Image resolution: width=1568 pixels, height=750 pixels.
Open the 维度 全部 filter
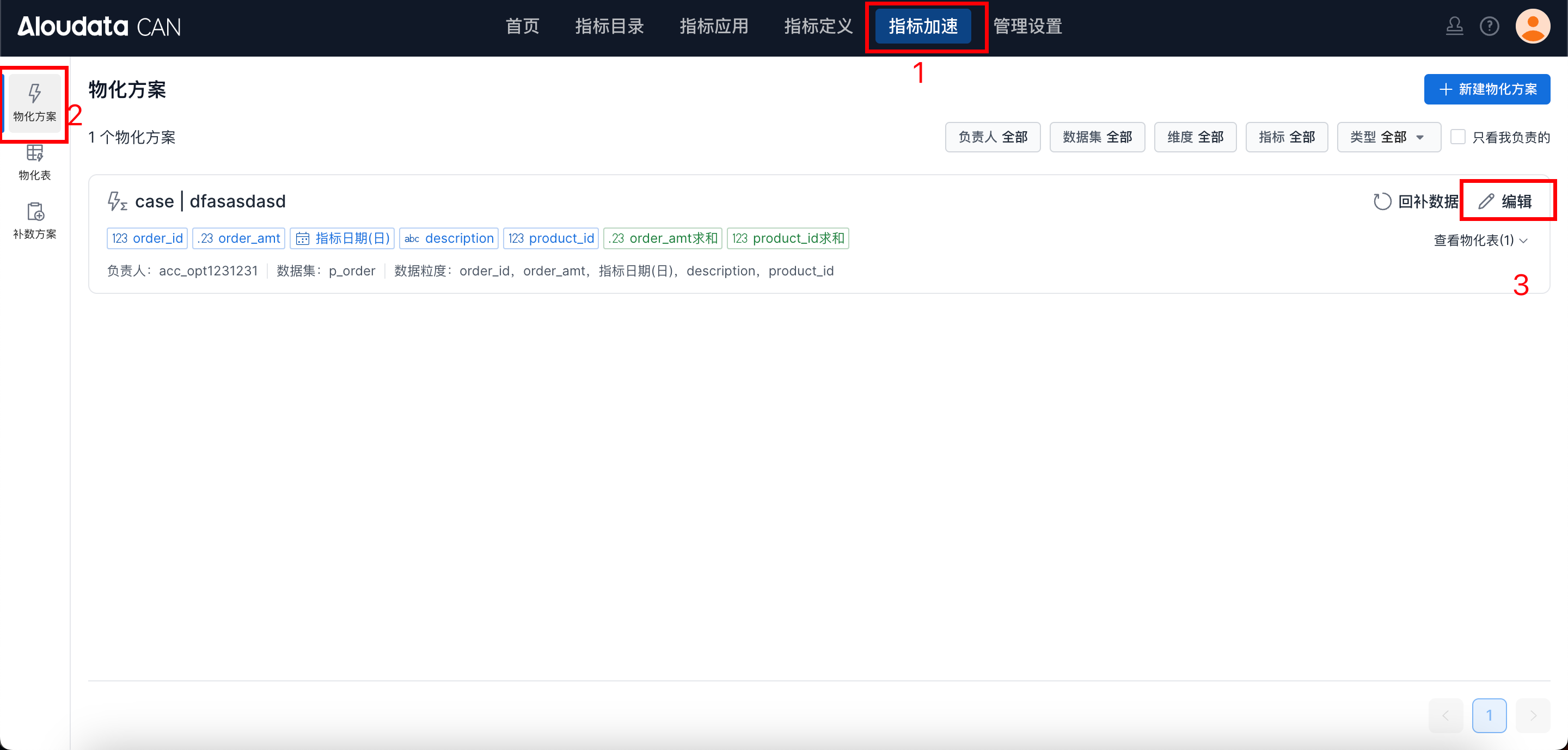click(x=1195, y=137)
